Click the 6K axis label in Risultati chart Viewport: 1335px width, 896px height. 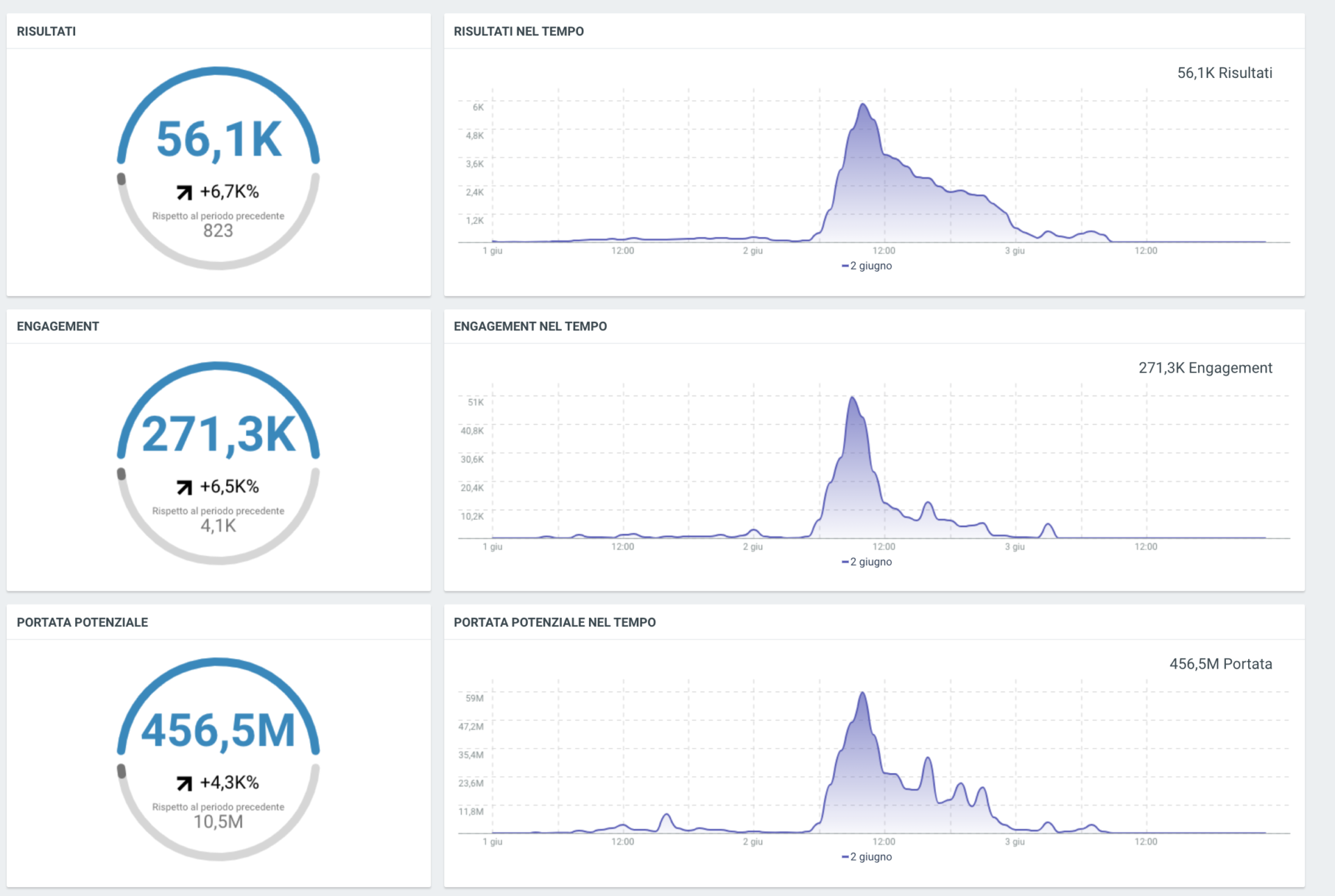pos(478,107)
